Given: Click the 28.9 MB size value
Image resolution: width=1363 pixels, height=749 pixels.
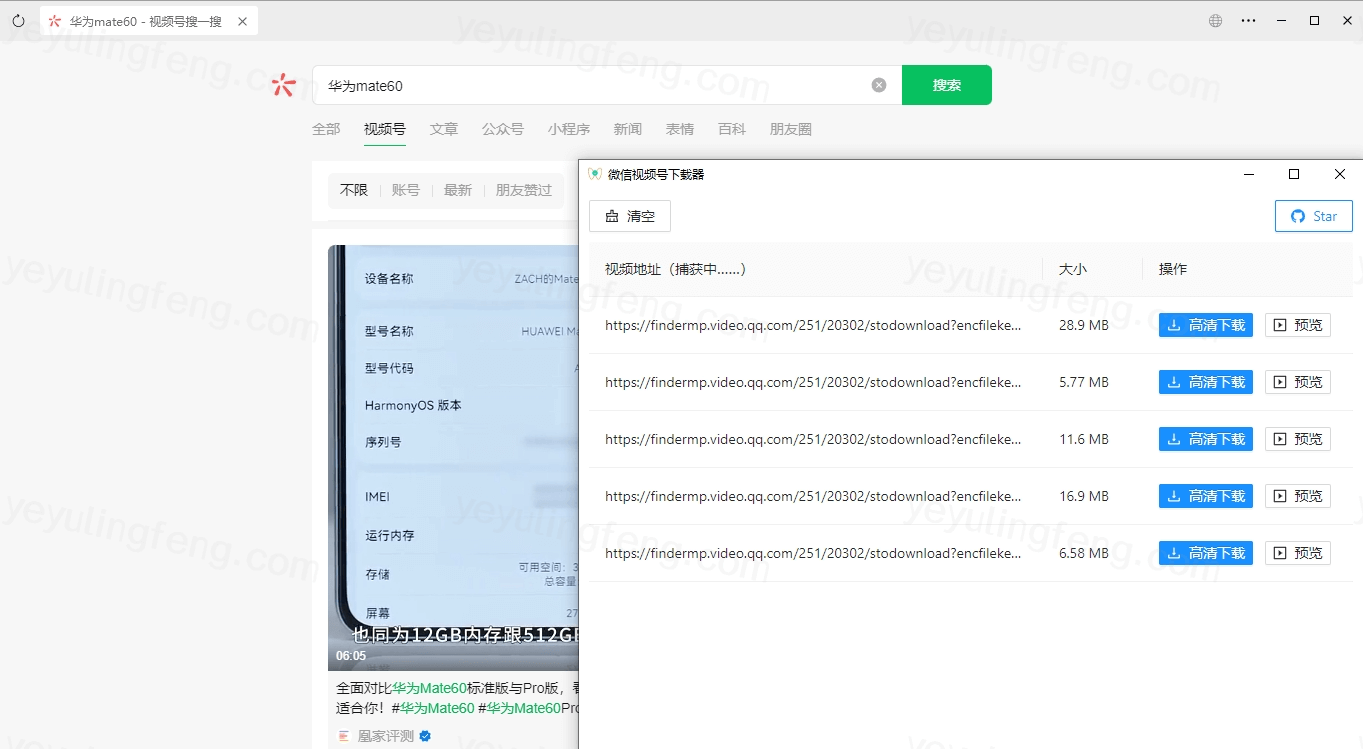Looking at the screenshot, I should (x=1084, y=325).
